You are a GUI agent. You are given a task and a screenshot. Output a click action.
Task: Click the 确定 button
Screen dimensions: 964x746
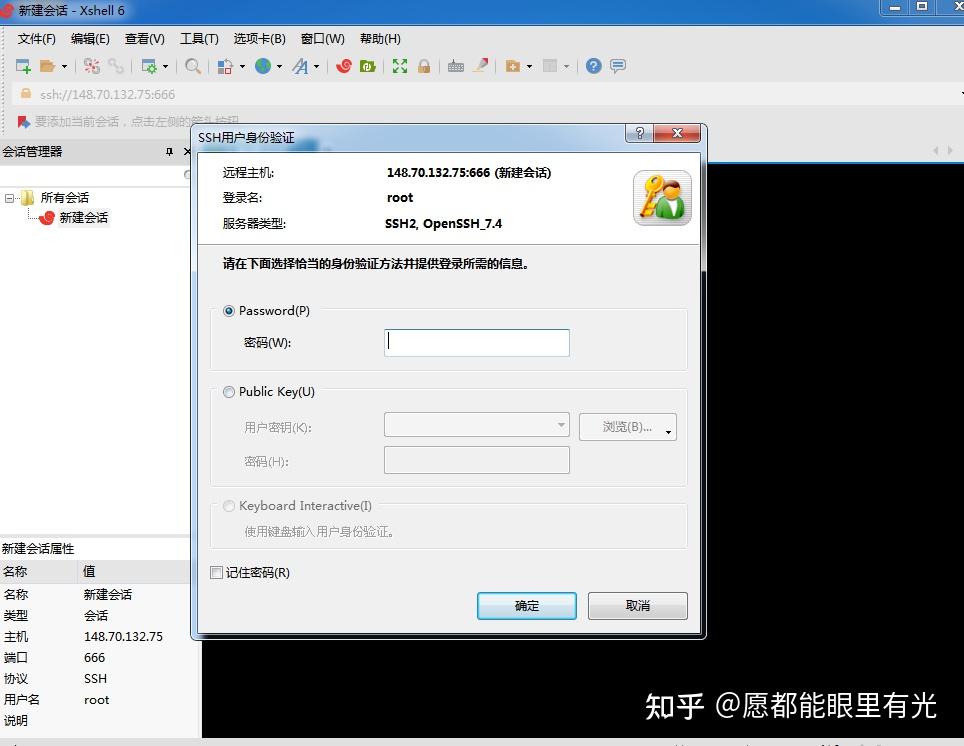(x=527, y=606)
